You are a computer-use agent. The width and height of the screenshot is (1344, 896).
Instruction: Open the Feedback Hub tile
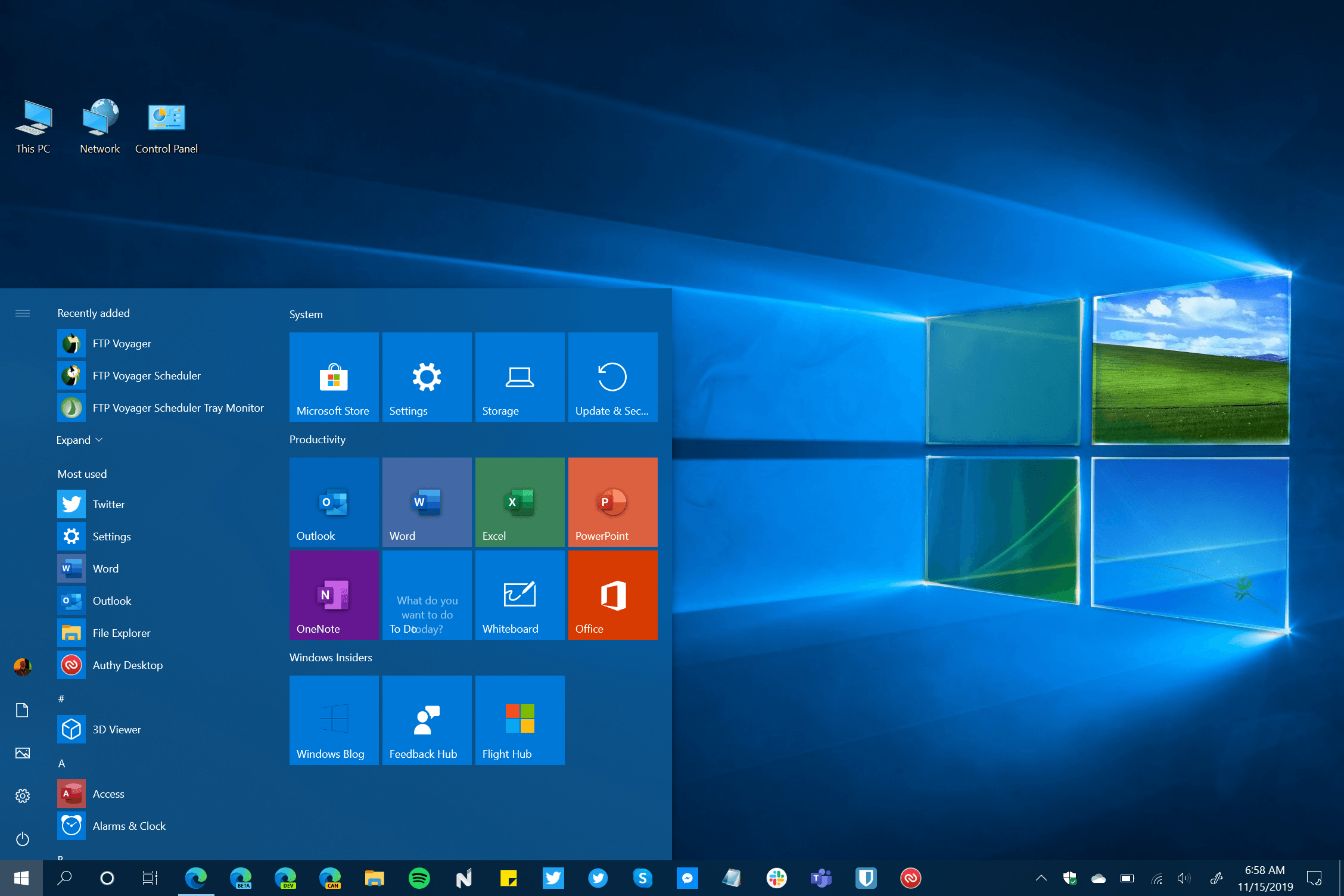point(427,720)
